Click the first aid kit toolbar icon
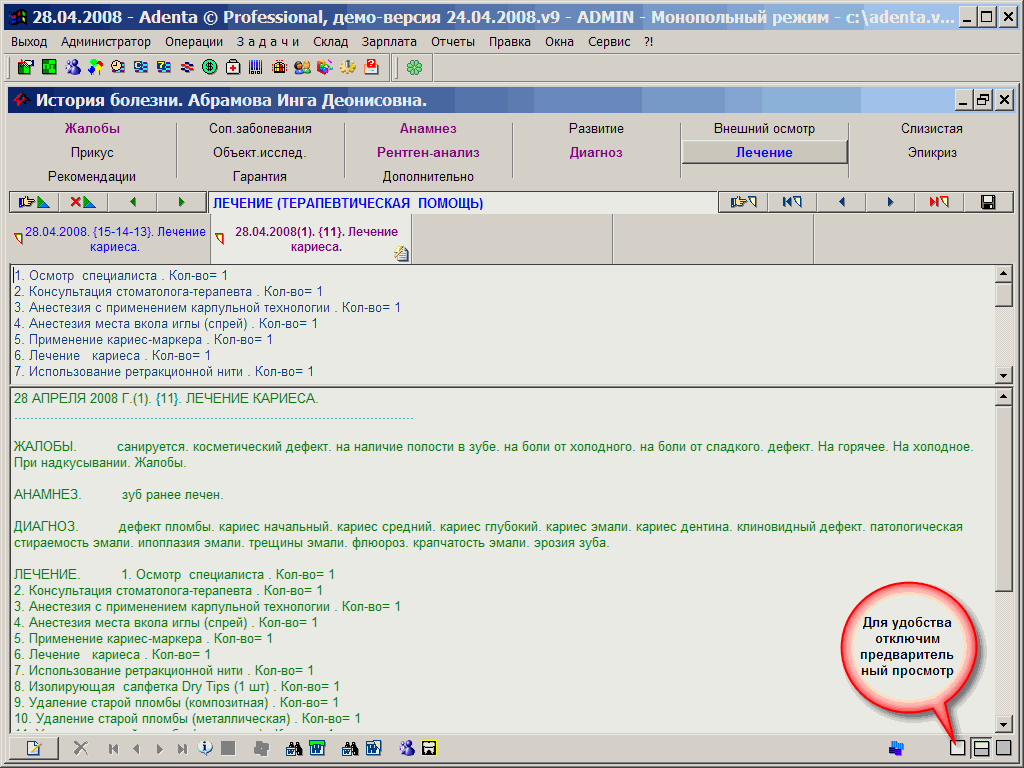The image size is (1024, 768). (233, 67)
